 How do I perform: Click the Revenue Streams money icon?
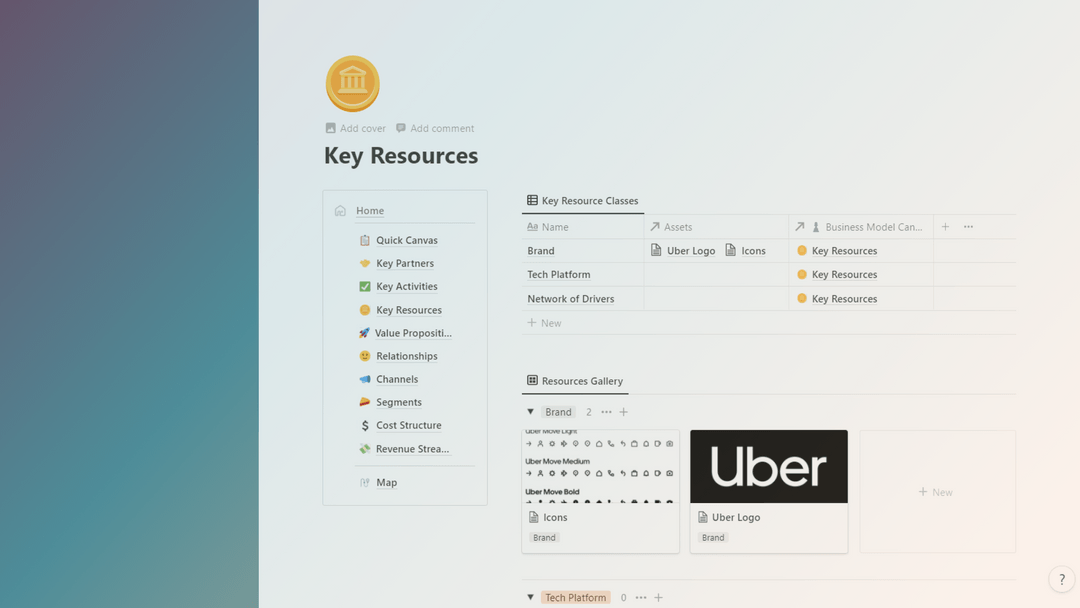click(364, 448)
